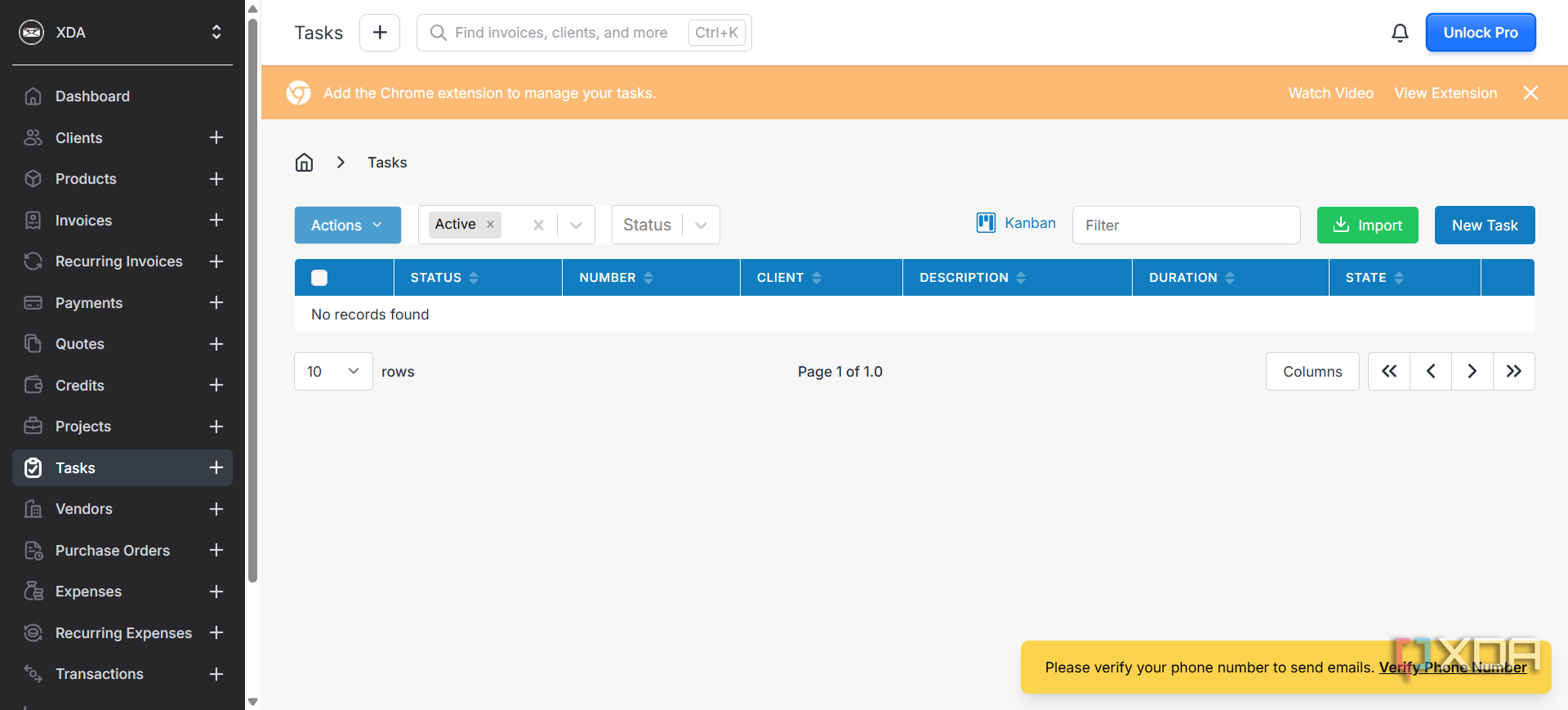Add a new client with plus icon

216,138
